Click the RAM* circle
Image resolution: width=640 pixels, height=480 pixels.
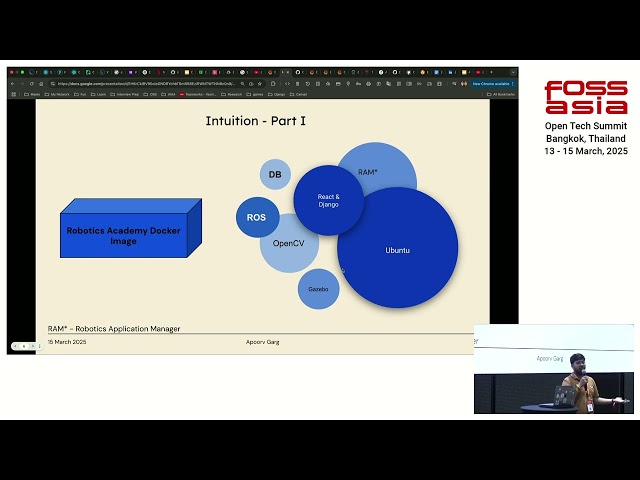click(378, 167)
